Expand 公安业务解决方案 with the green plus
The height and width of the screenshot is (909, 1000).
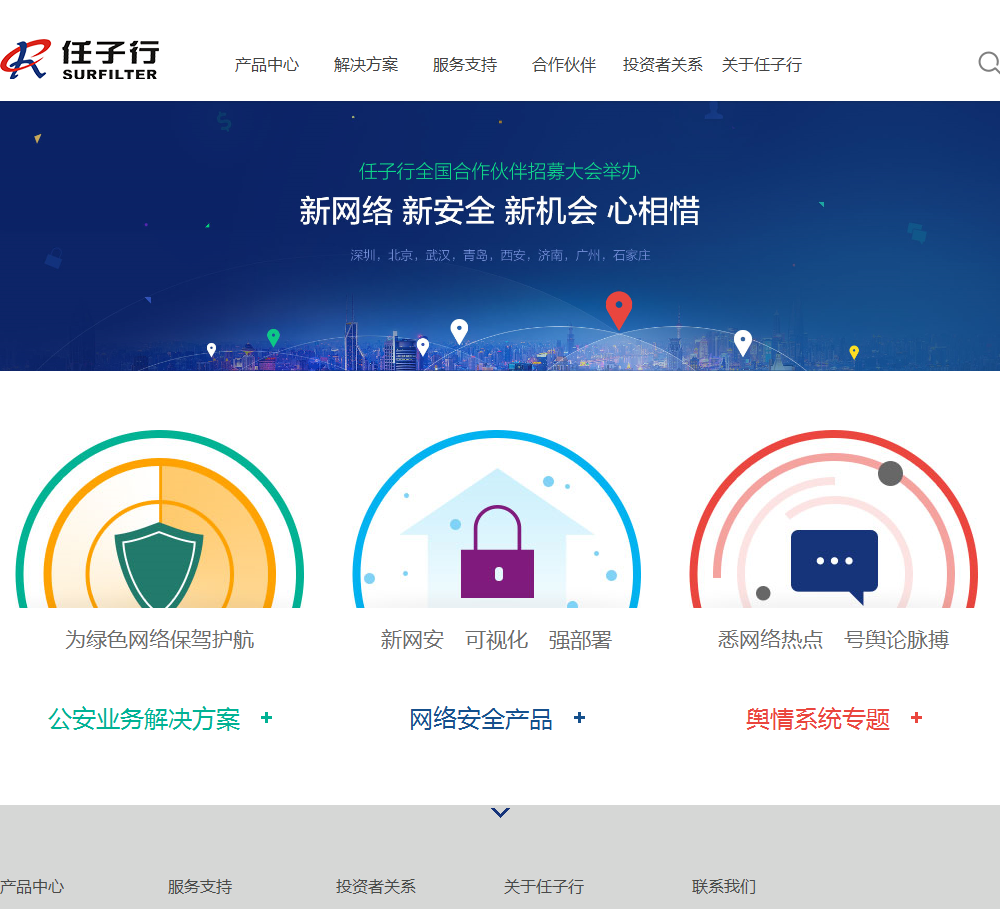(x=267, y=718)
